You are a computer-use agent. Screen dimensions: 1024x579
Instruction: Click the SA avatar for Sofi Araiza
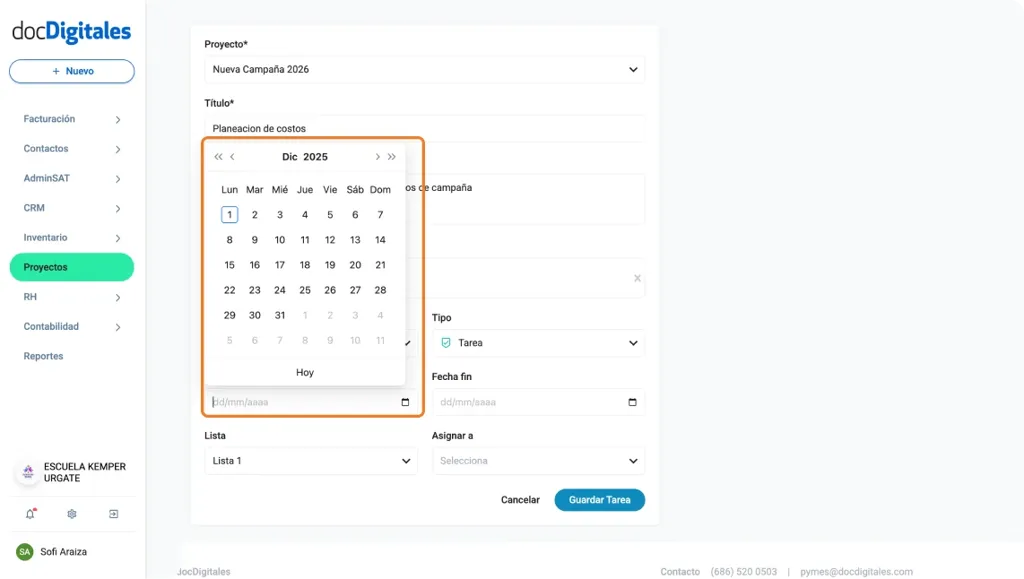27,551
